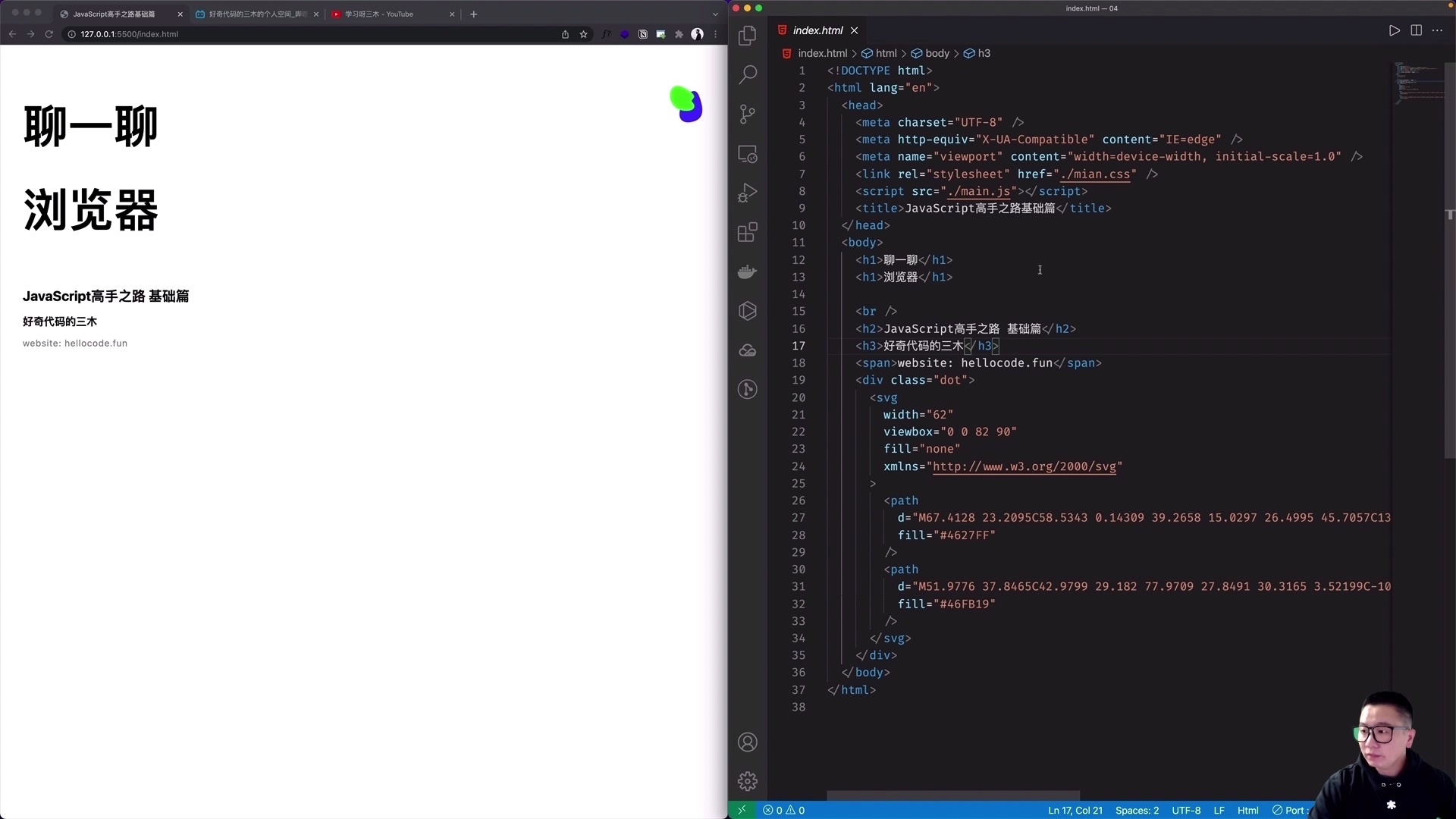The width and height of the screenshot is (1456, 819).
Task: Run the index.html file with the play button
Action: point(1394,30)
